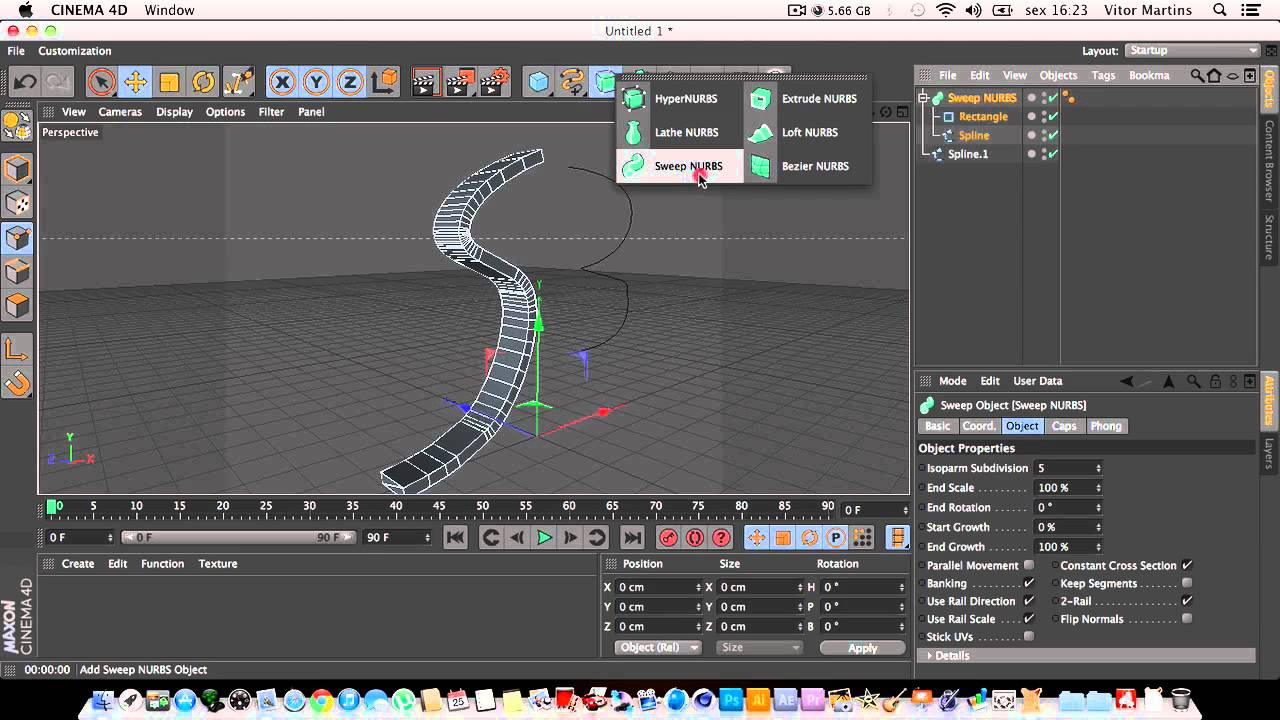1280x720 pixels.
Task: Activate the Rotate tool in the top toolbar
Action: pos(203,82)
